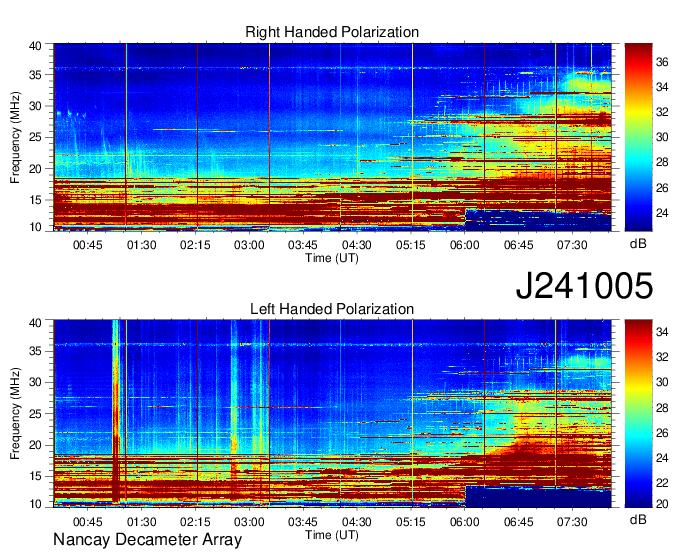This screenshot has height=552, width=680.
Task: Click the 04:30 time tick on the Right Handed plot
Action: (357, 245)
